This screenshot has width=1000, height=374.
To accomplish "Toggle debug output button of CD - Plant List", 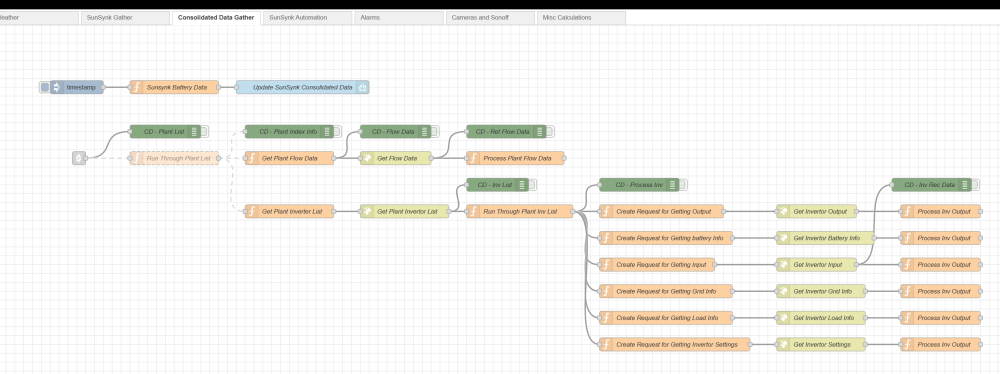I will [205, 131].
